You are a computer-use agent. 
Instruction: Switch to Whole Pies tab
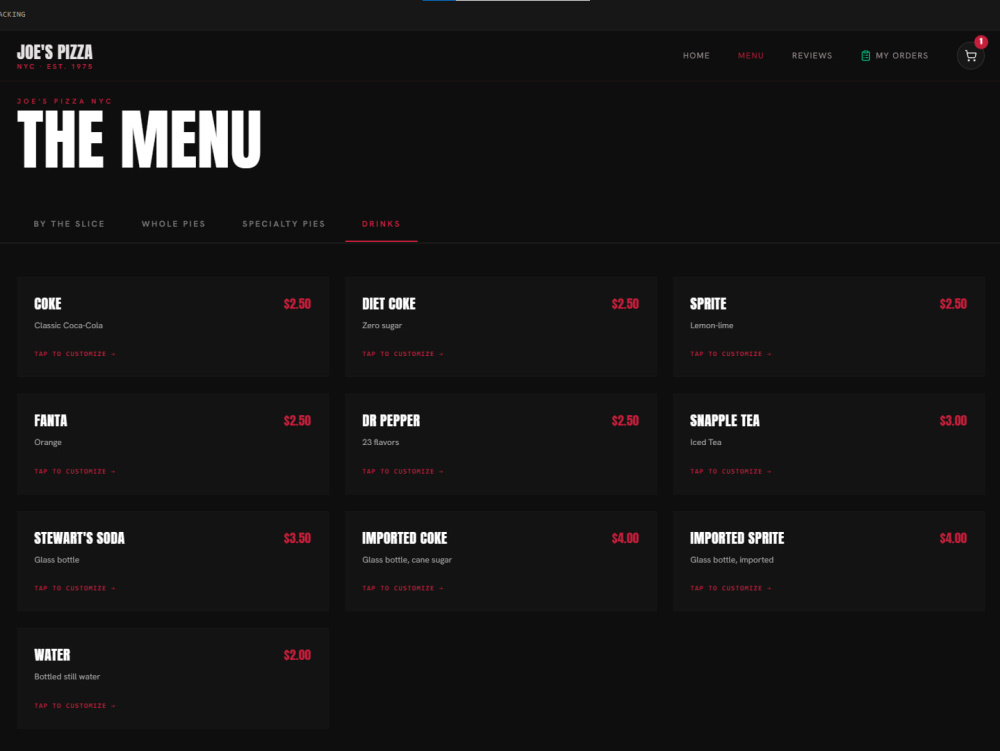pos(173,224)
